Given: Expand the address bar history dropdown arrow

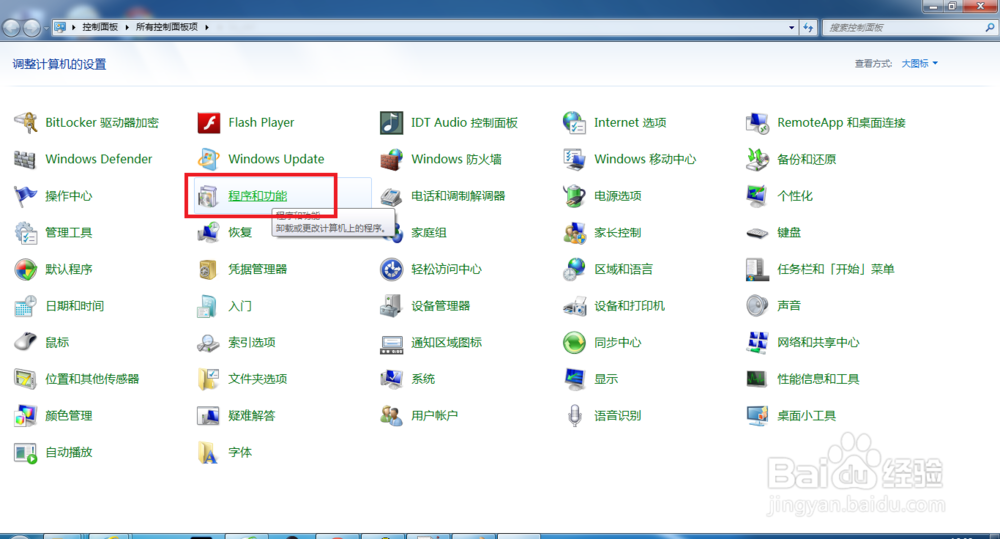Looking at the screenshot, I should [791, 27].
